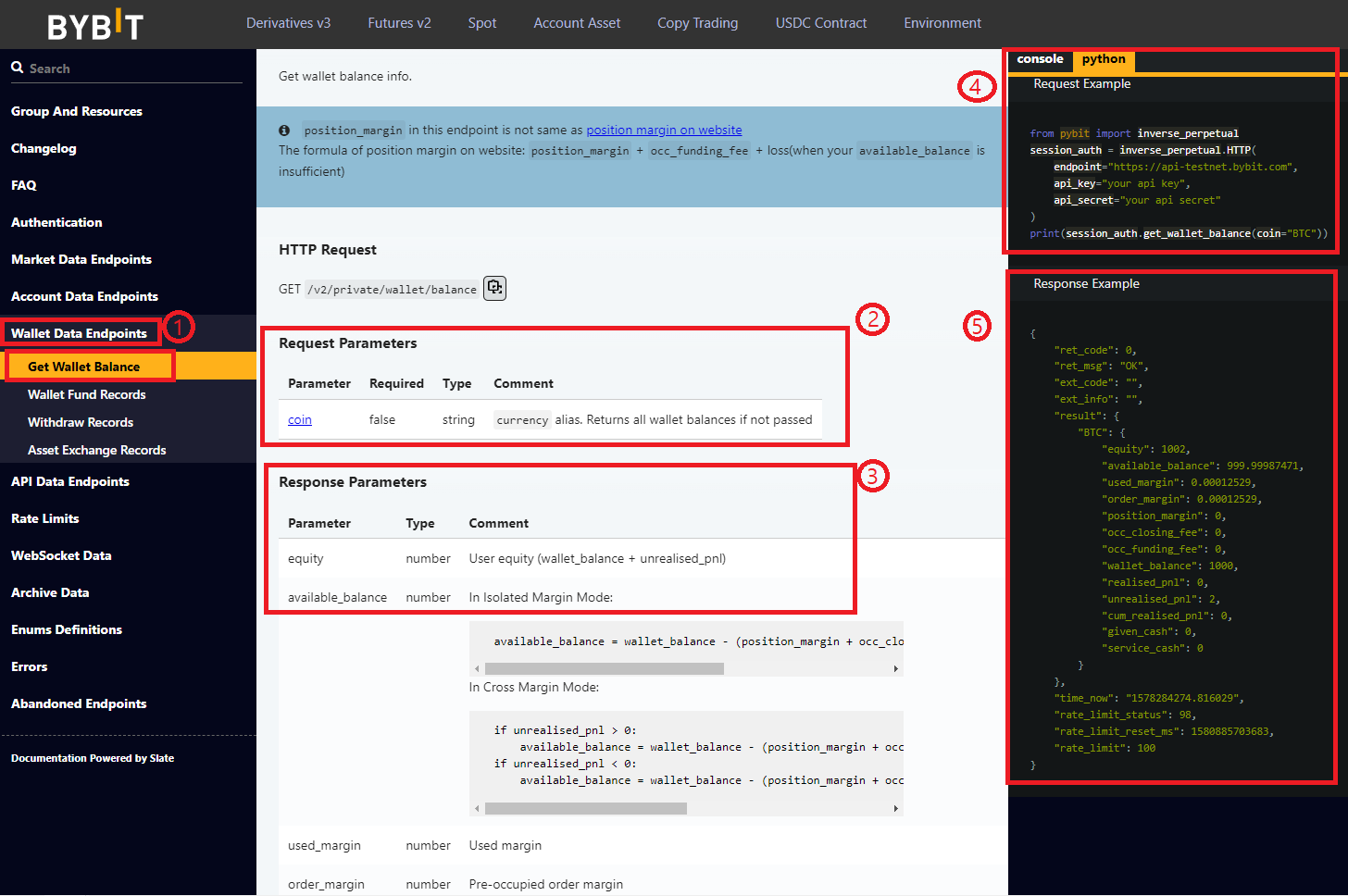
Task: Click the order_margin parameter name
Action: point(326,885)
